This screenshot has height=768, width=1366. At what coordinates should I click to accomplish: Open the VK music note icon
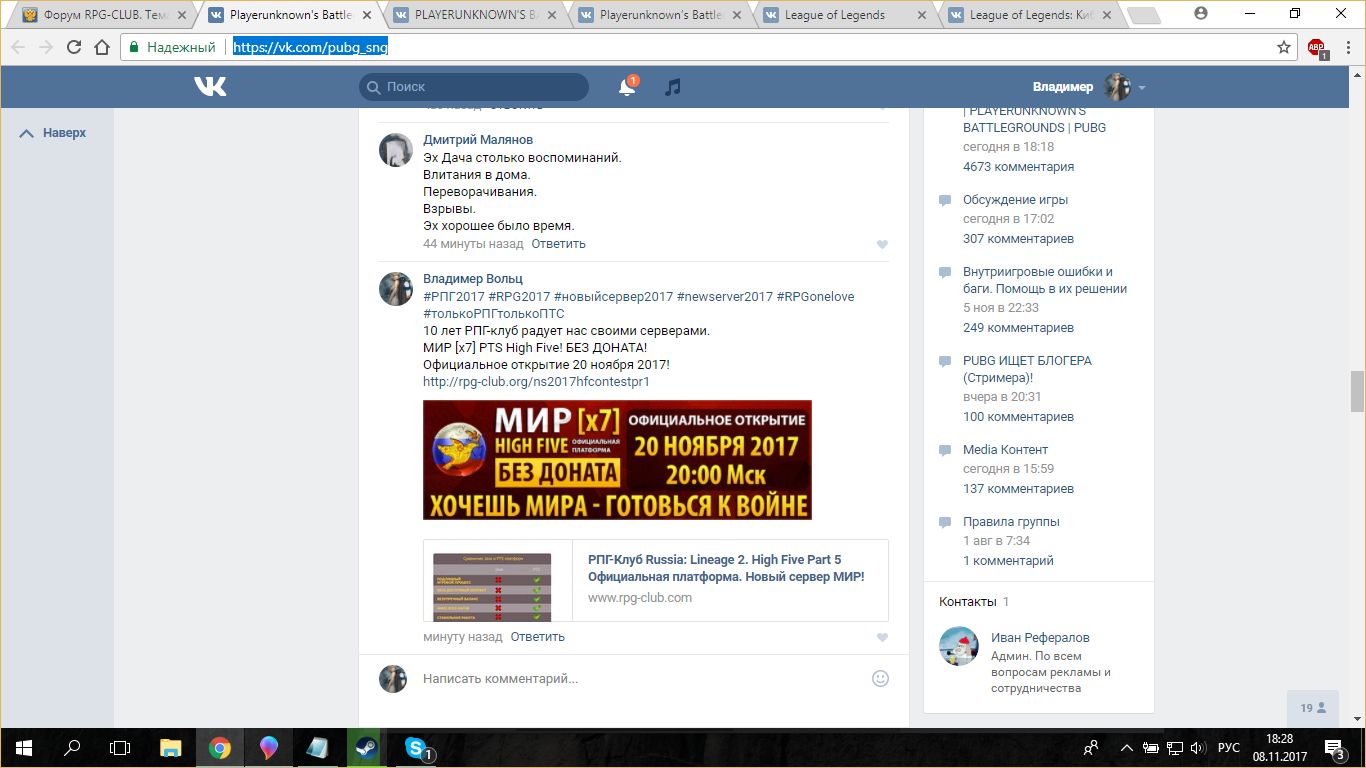click(673, 88)
